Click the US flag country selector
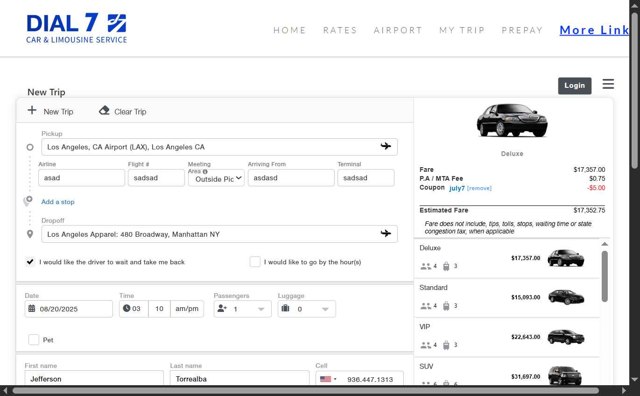 coord(328,379)
